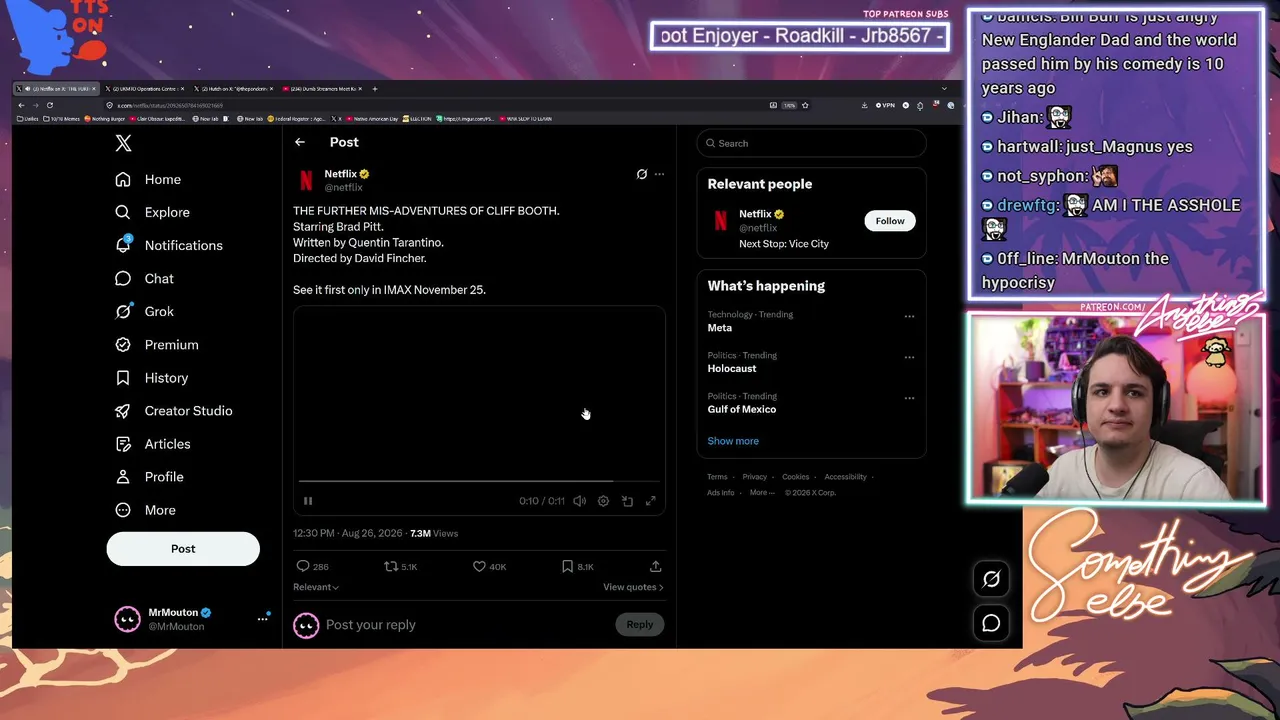Open options for the Holocaust trend
The height and width of the screenshot is (720, 1280).
pos(909,357)
